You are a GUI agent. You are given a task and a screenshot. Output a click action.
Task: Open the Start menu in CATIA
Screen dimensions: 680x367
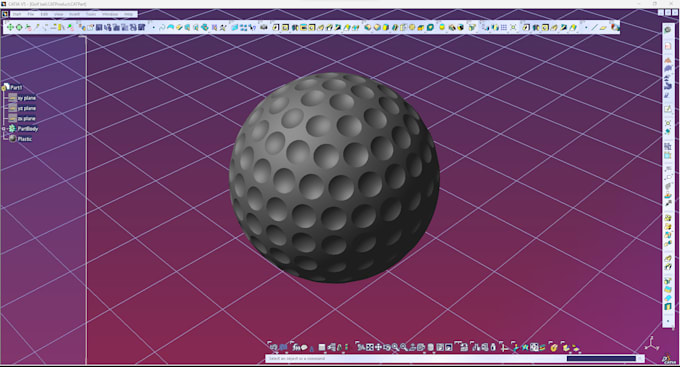[16, 14]
